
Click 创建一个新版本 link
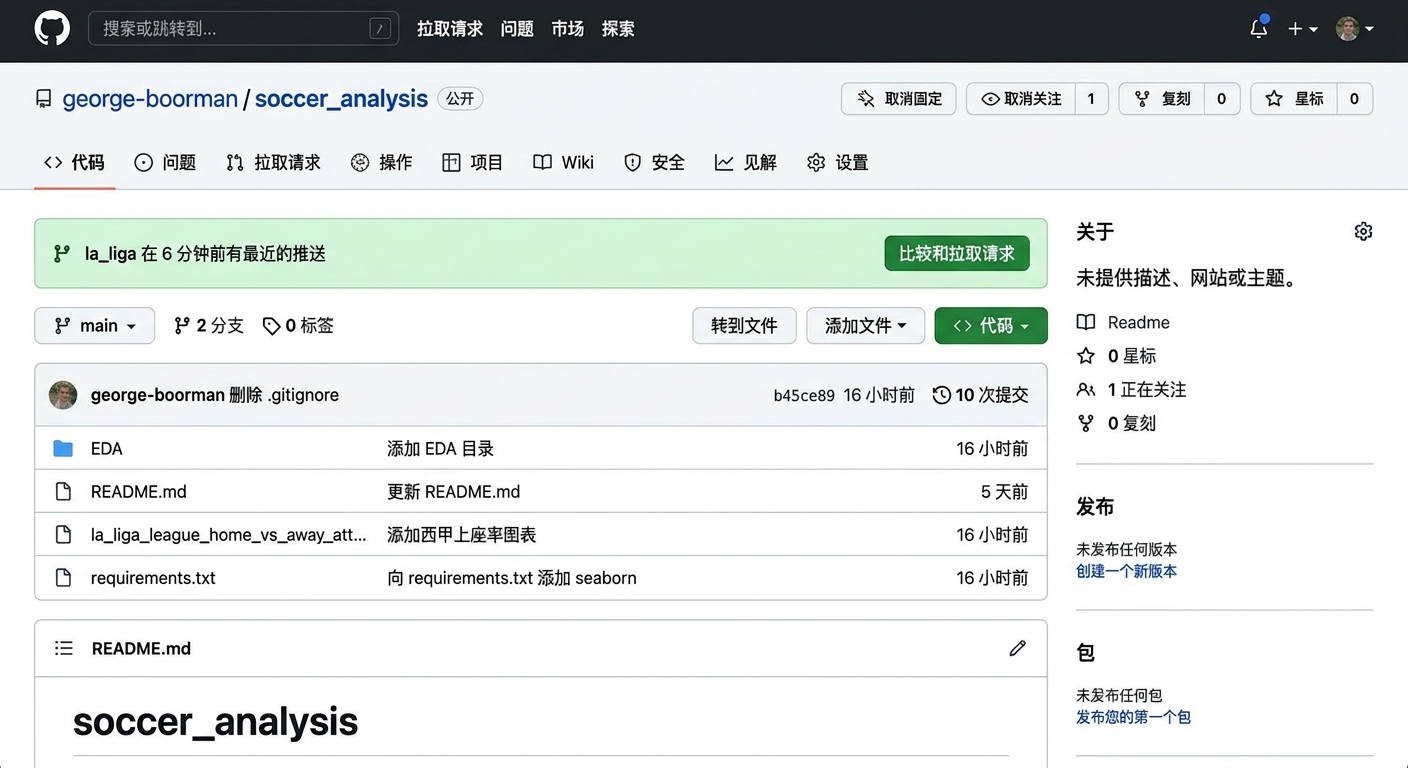click(x=1126, y=571)
